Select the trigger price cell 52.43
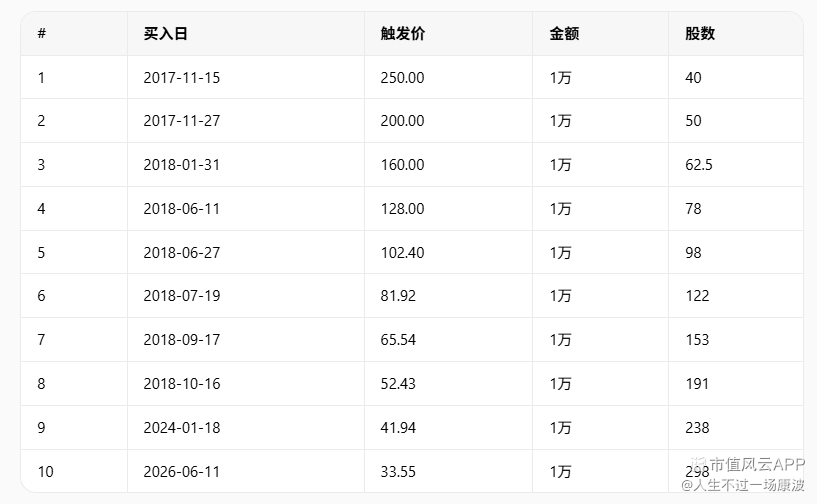This screenshot has height=504, width=817. (398, 384)
